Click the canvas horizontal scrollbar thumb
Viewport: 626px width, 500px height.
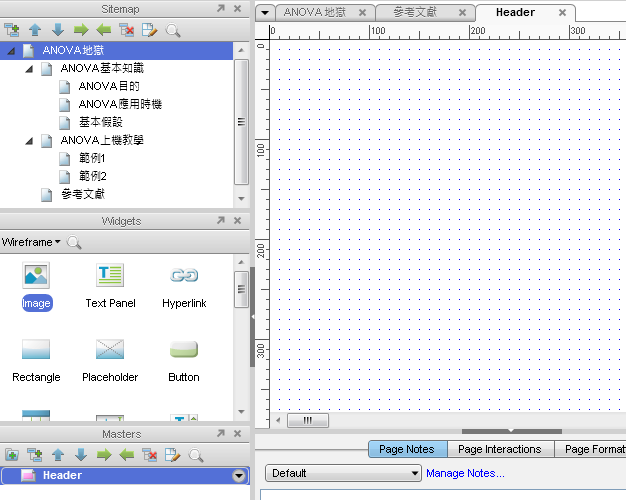point(308,420)
